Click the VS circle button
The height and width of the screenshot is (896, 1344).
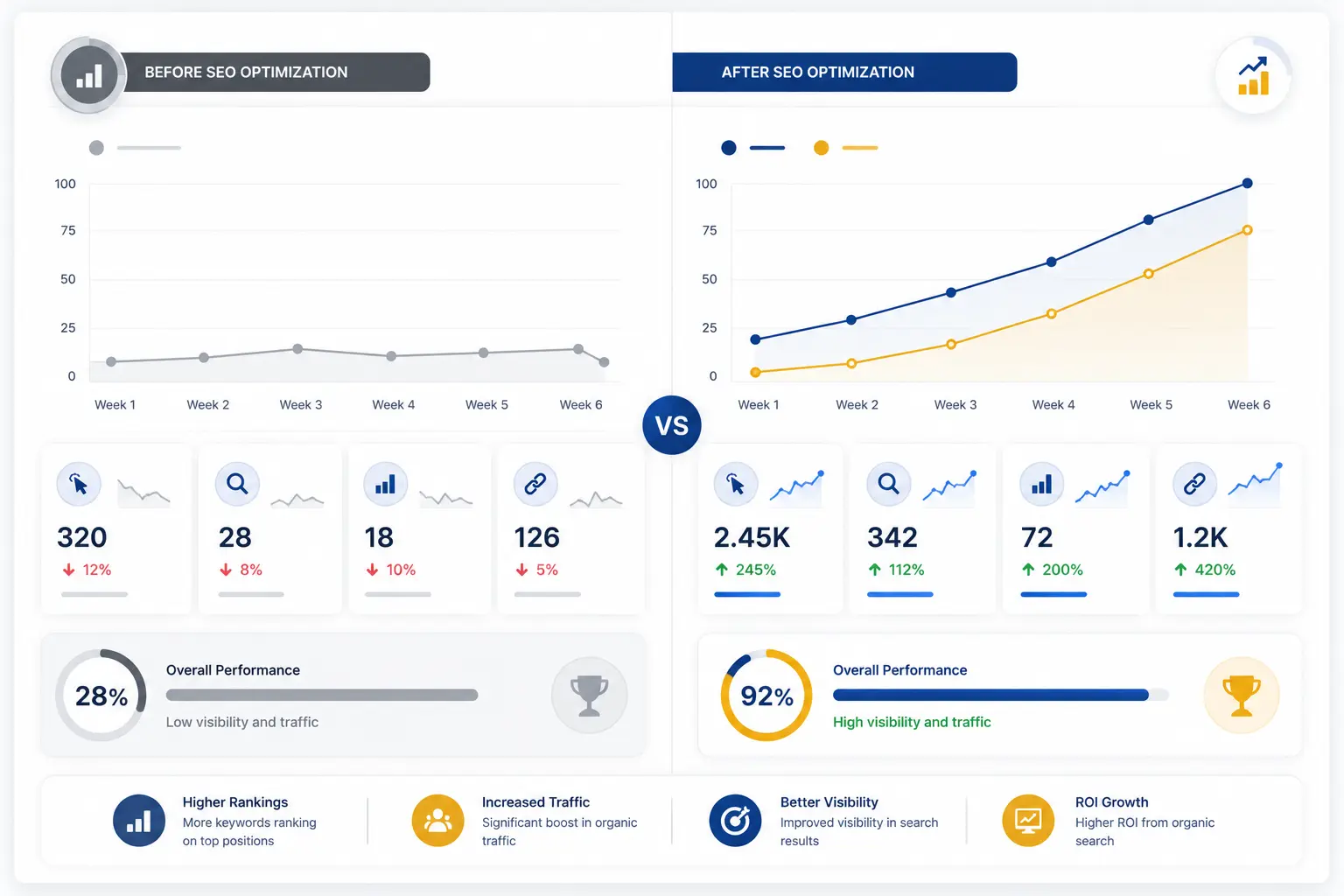coord(672,425)
